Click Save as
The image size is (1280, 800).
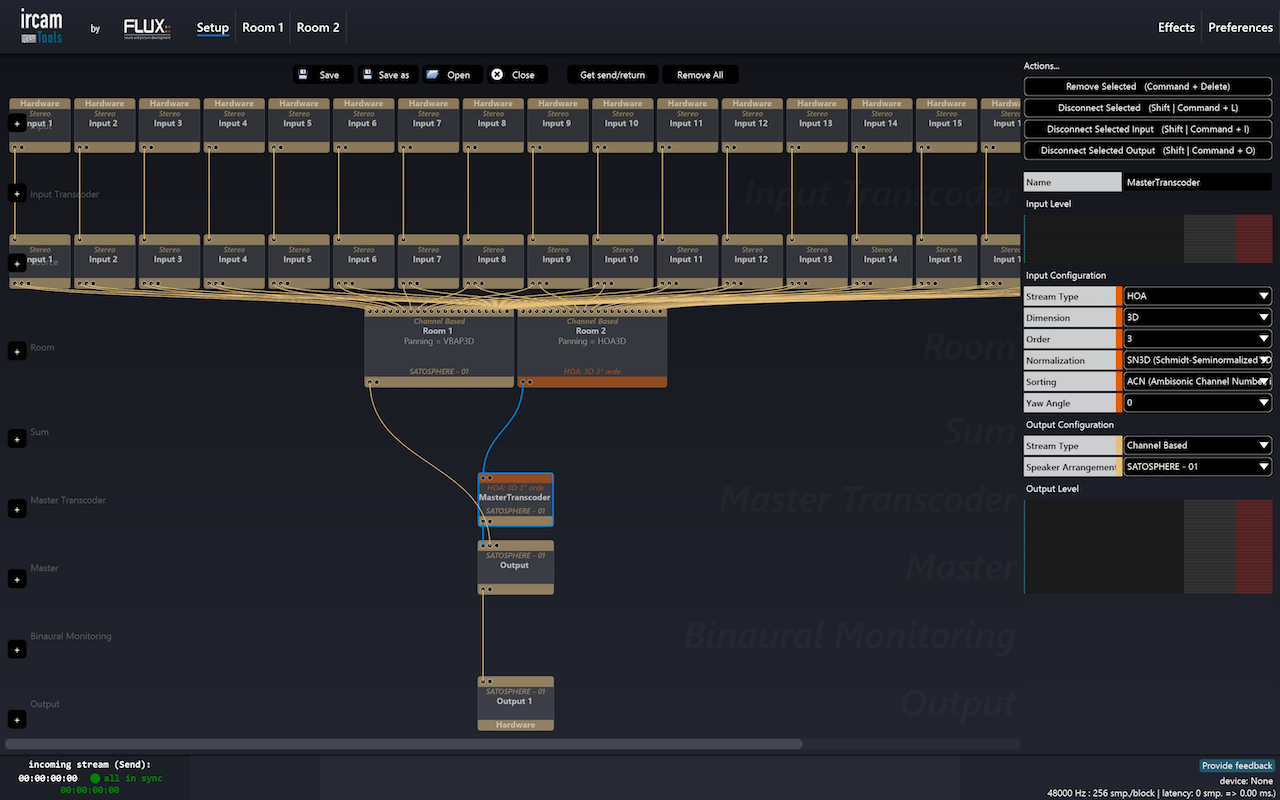point(387,75)
